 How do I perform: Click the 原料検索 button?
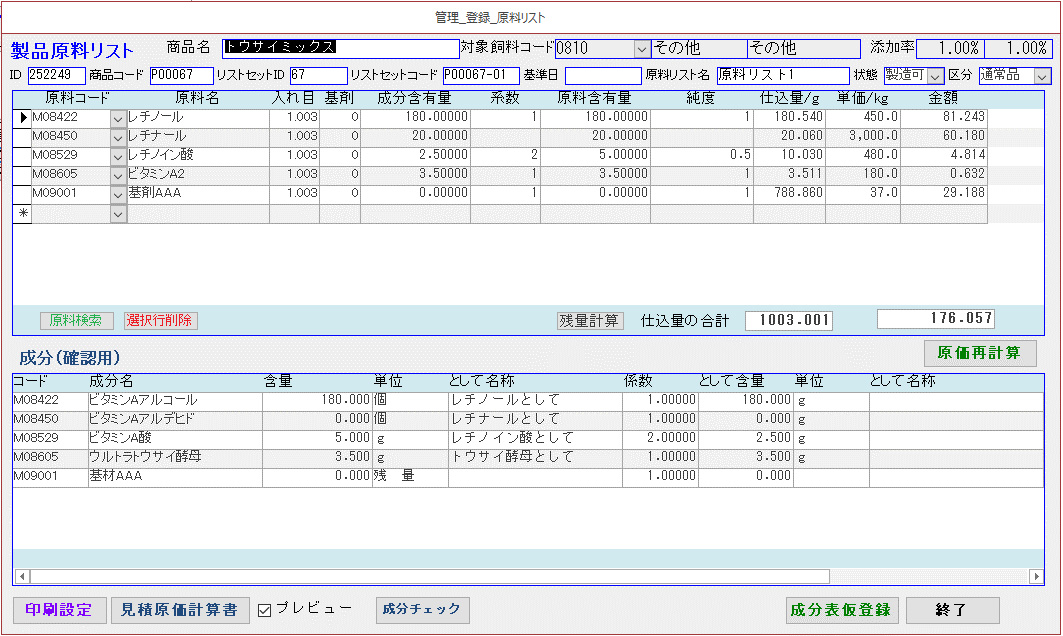click(x=76, y=320)
